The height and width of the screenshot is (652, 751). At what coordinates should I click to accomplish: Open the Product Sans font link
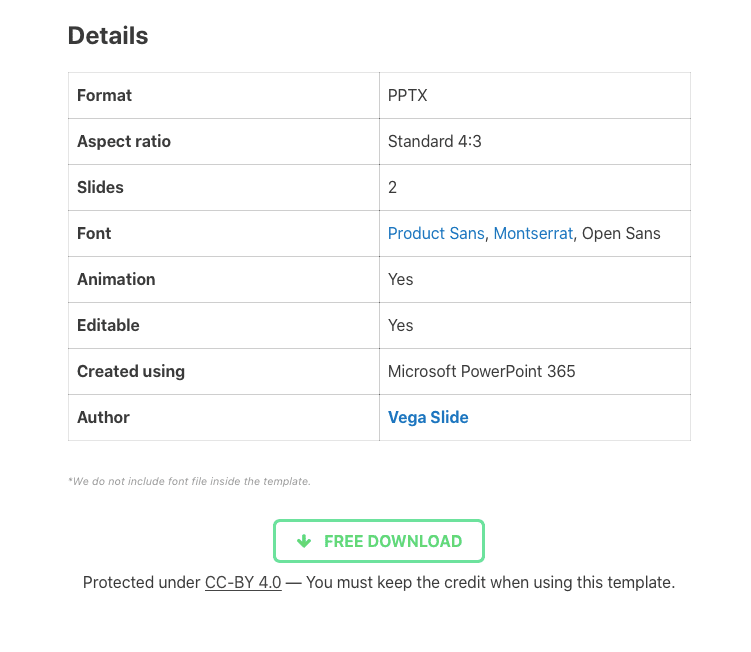(x=436, y=233)
